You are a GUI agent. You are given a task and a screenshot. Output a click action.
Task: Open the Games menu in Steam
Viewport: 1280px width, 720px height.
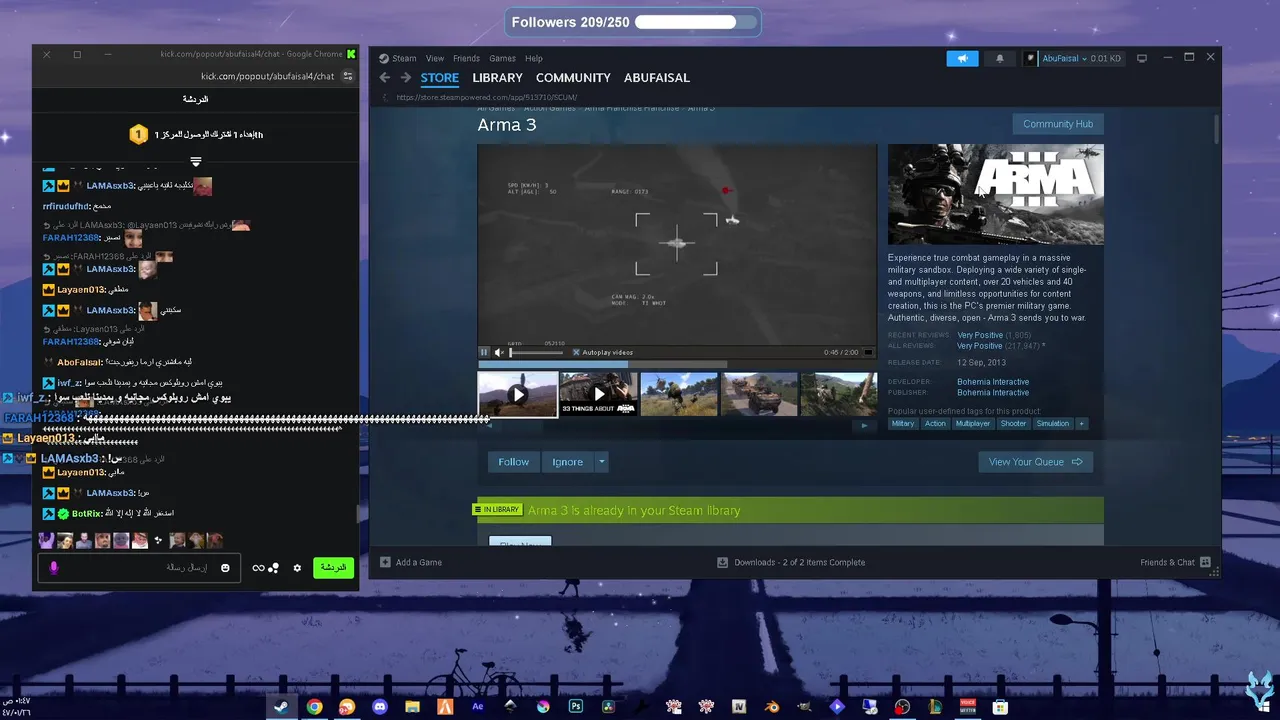point(502,58)
